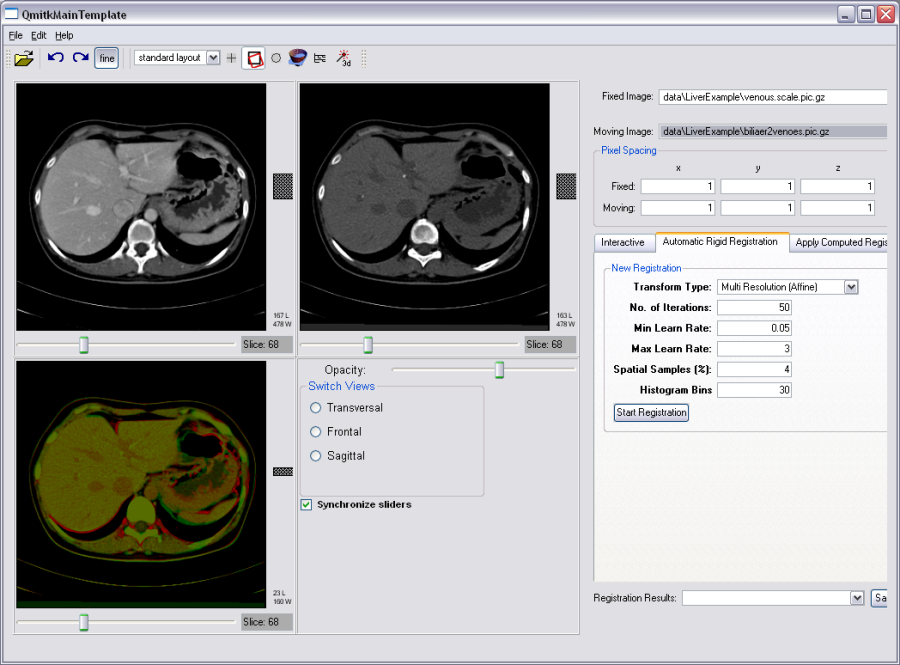Toggle the 'fine' toolbar button
The height and width of the screenshot is (665, 900).
point(107,58)
